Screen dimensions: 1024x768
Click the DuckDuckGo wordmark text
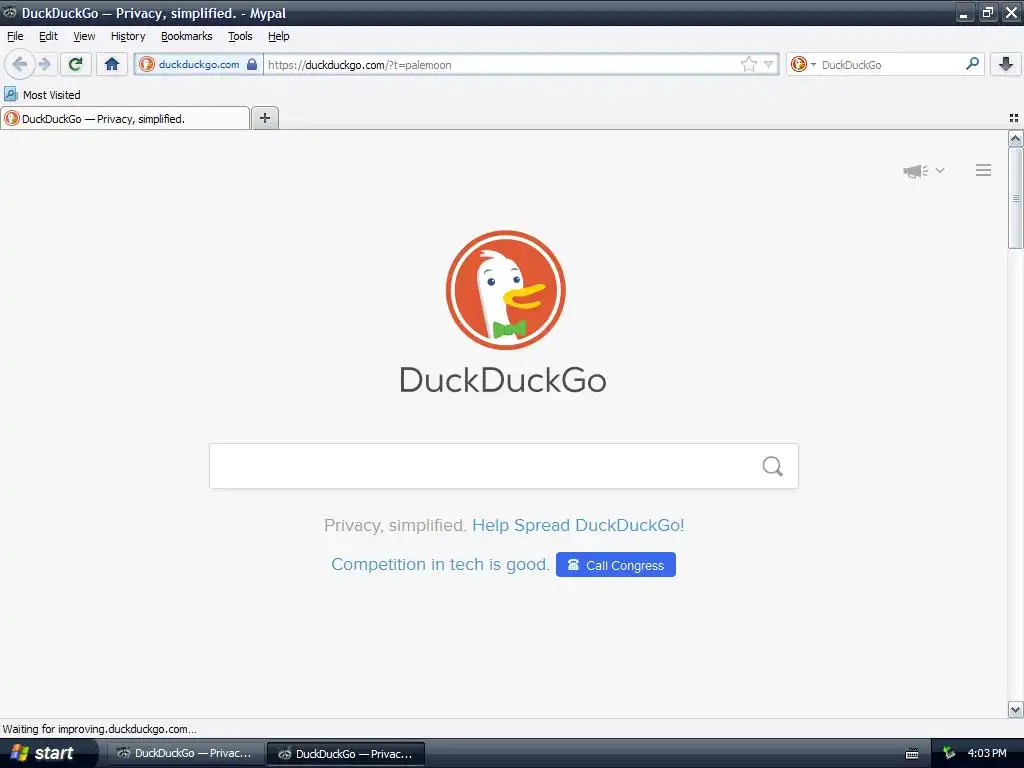[503, 380]
